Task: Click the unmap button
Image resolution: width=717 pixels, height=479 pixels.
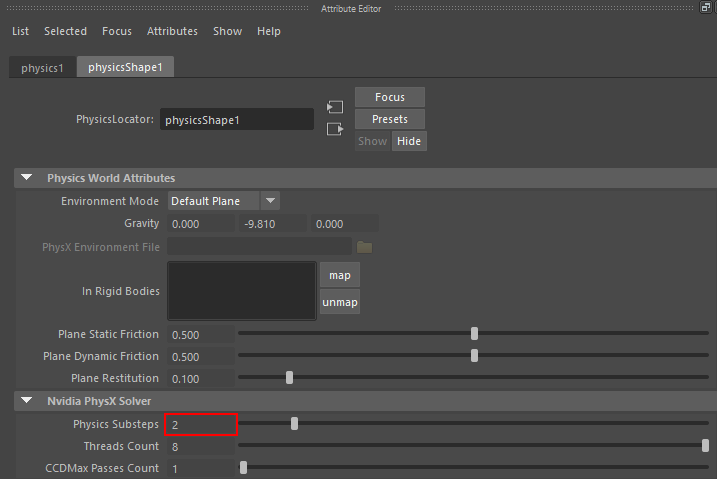Action: 340,302
